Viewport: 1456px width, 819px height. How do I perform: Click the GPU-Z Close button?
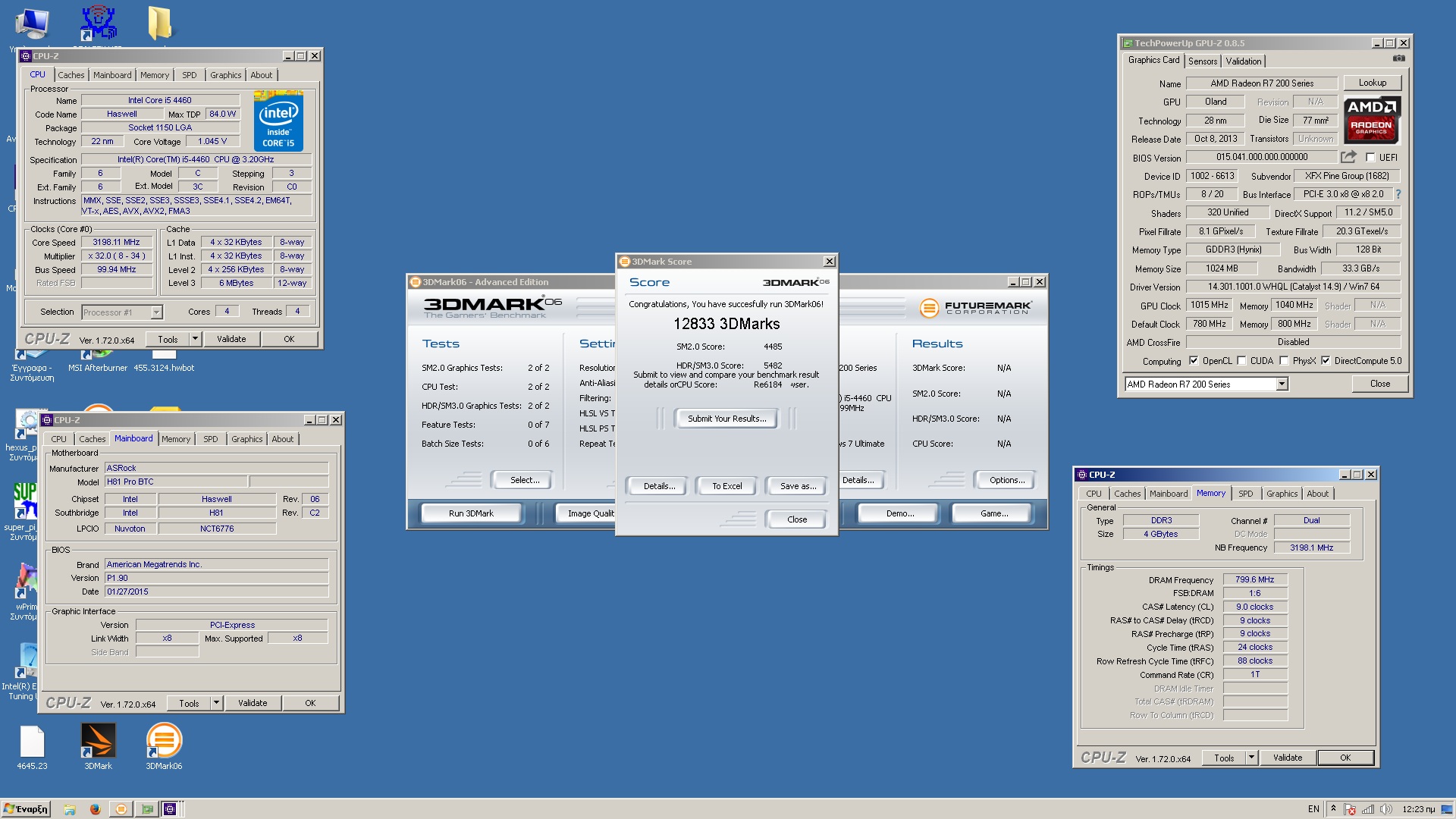1380,384
